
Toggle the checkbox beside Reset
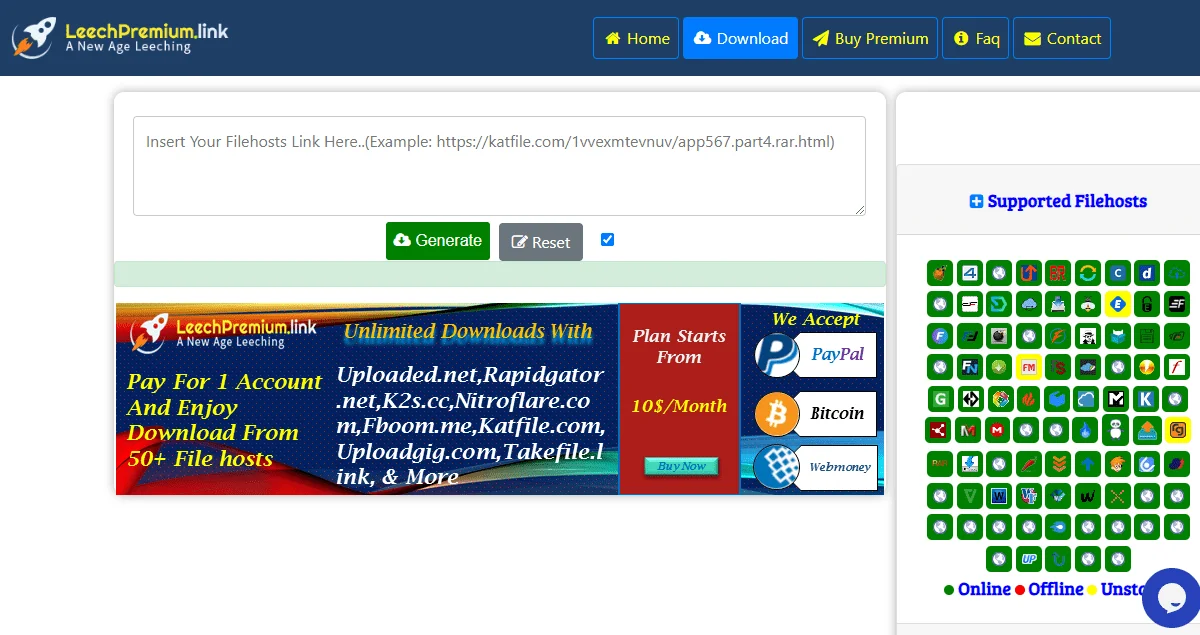(607, 240)
